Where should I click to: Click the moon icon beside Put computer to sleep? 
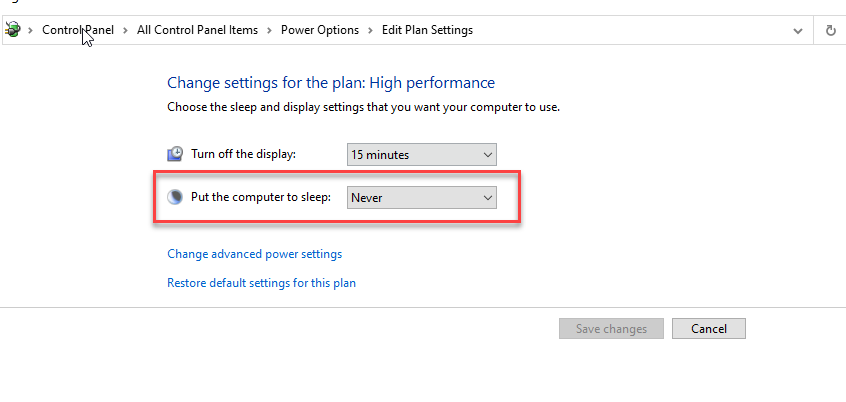175,197
